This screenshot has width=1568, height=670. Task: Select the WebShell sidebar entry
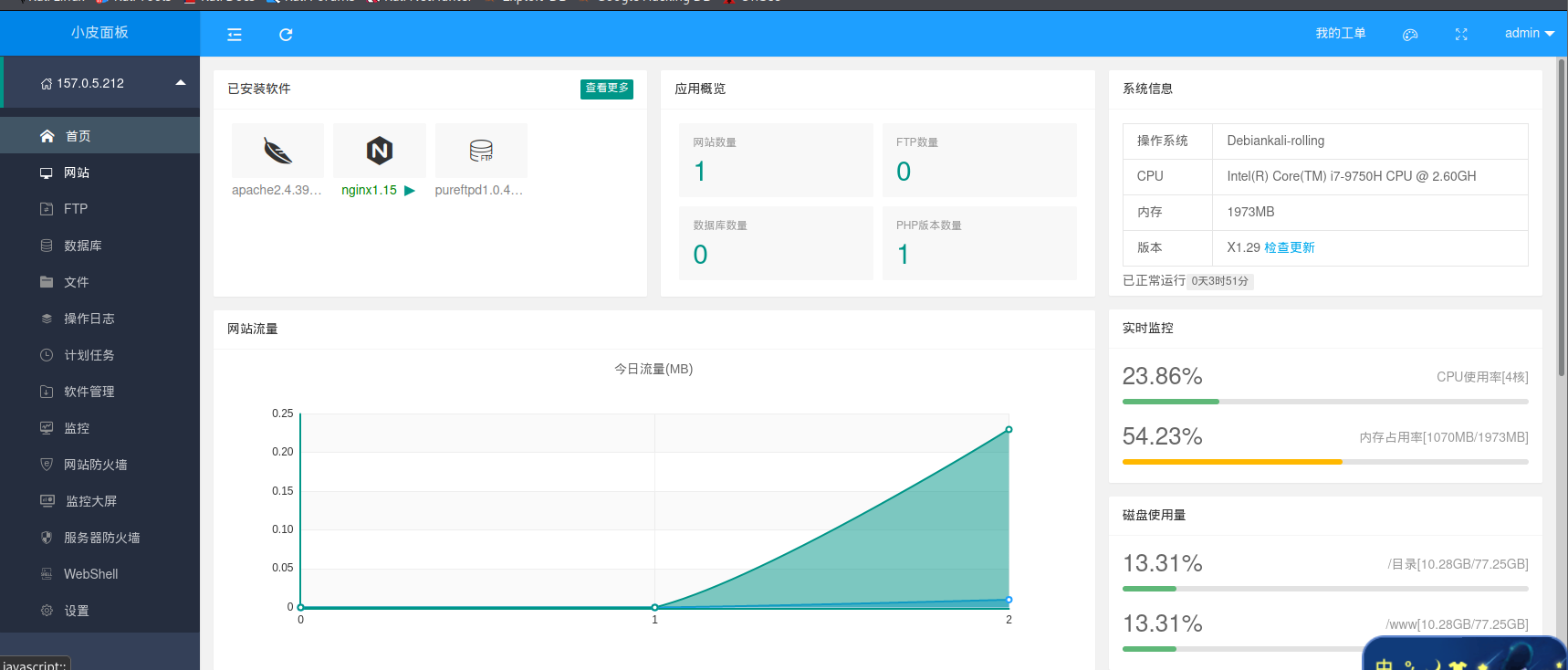click(99, 574)
